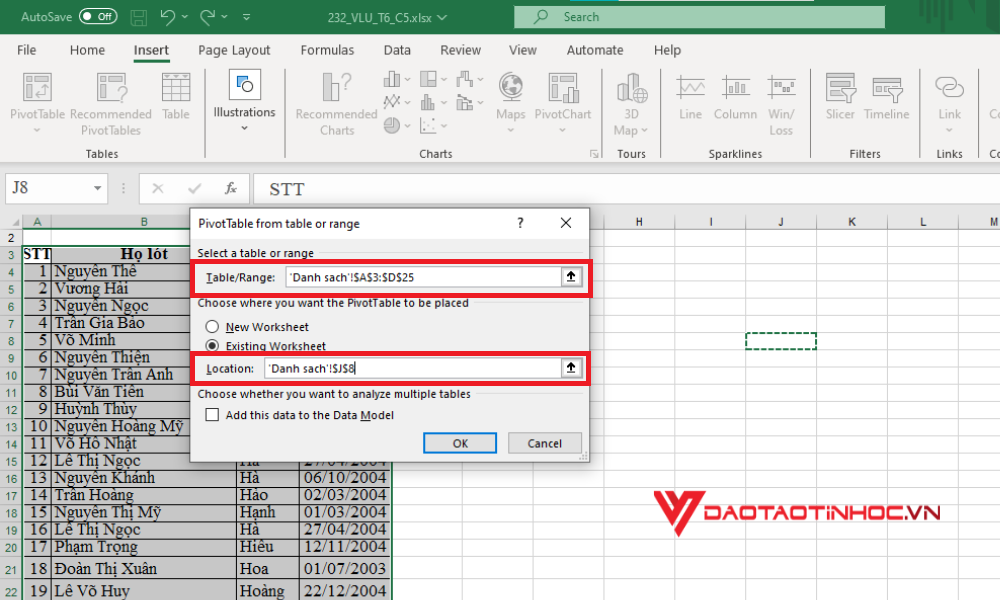
Task: Open the Recommended Charts tool
Action: tap(336, 90)
